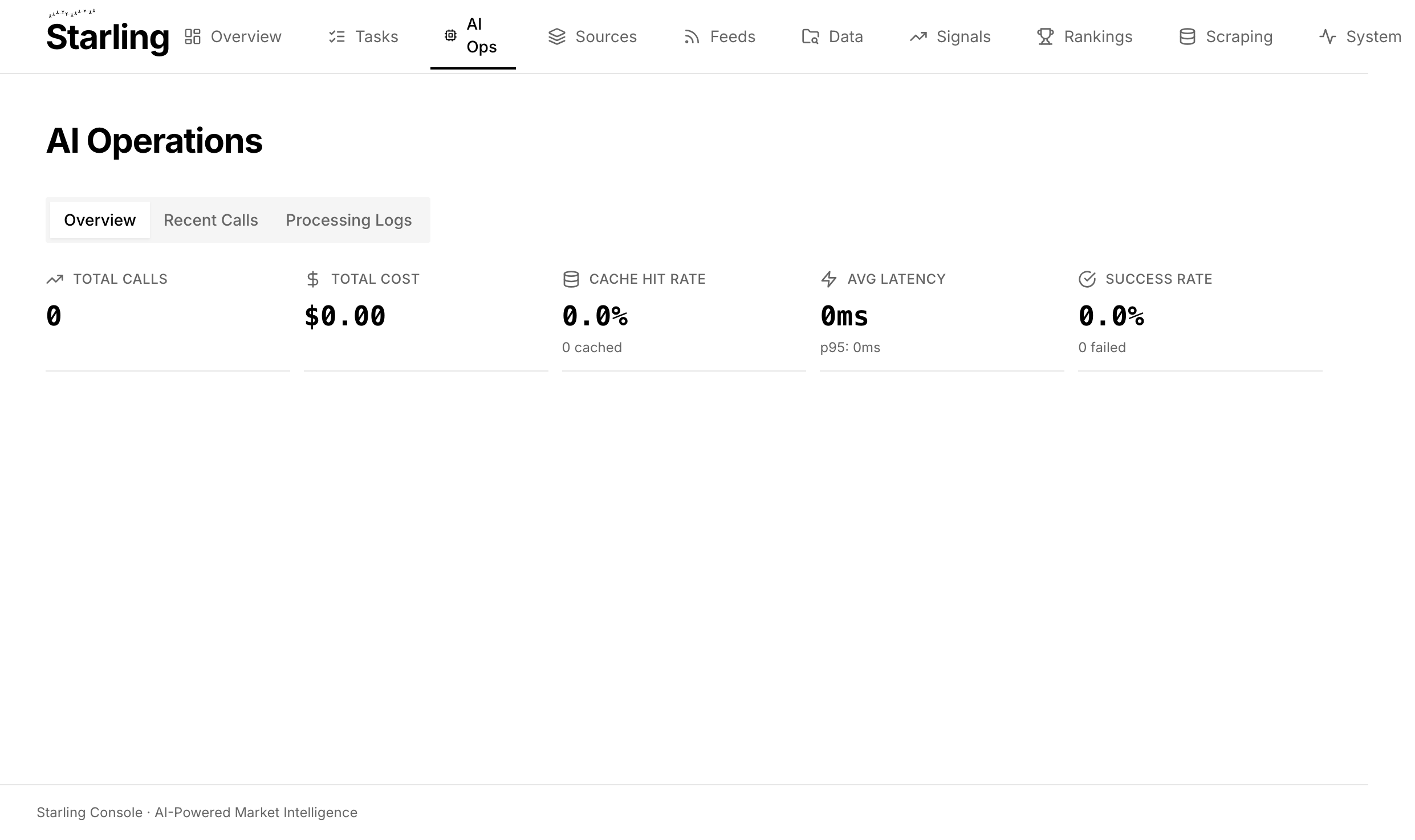1415x840 pixels.
Task: Open the Processing Logs tab
Action: click(348, 220)
